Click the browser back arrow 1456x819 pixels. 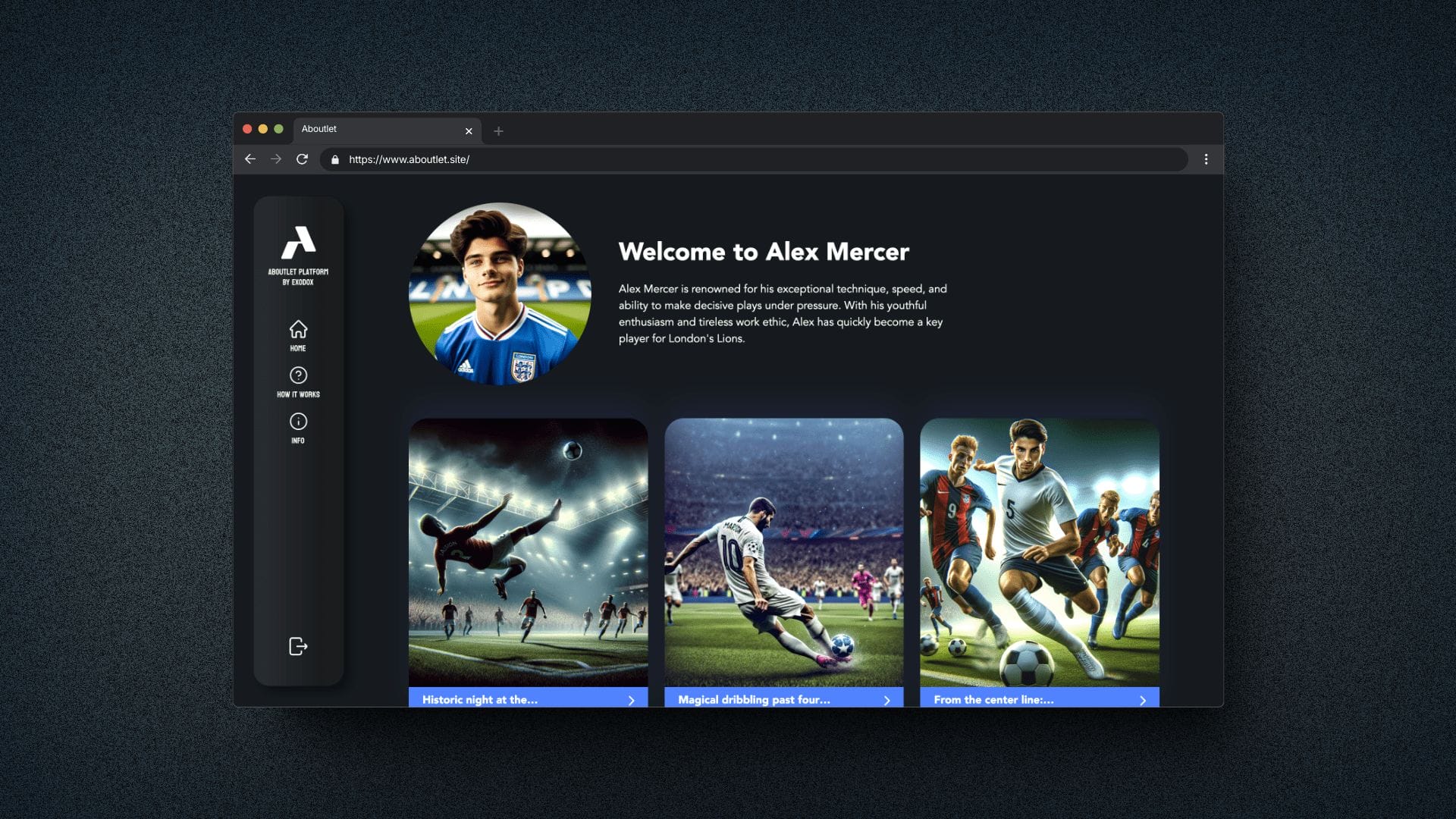(x=250, y=159)
